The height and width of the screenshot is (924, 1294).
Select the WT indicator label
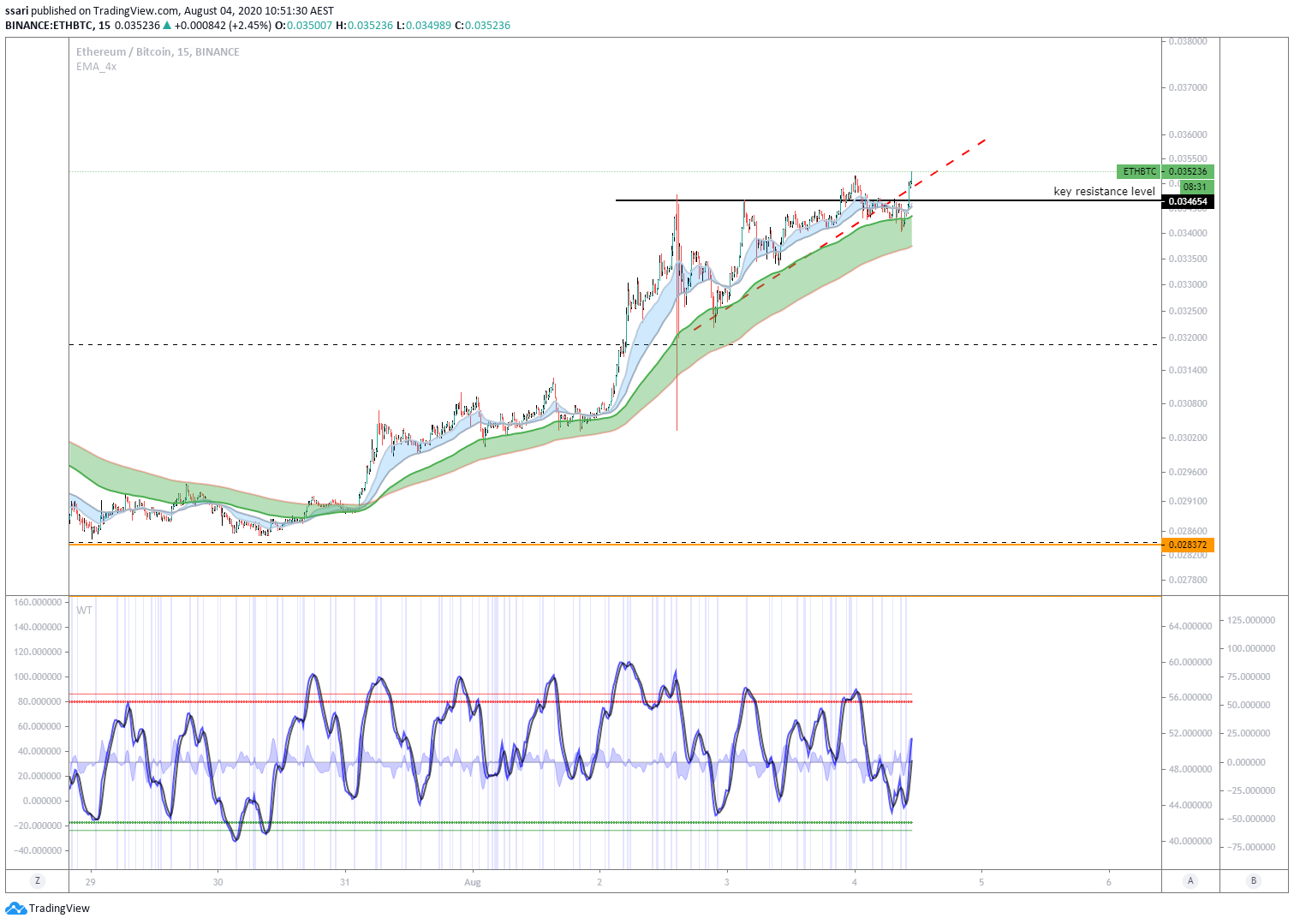pyautogui.click(x=84, y=611)
